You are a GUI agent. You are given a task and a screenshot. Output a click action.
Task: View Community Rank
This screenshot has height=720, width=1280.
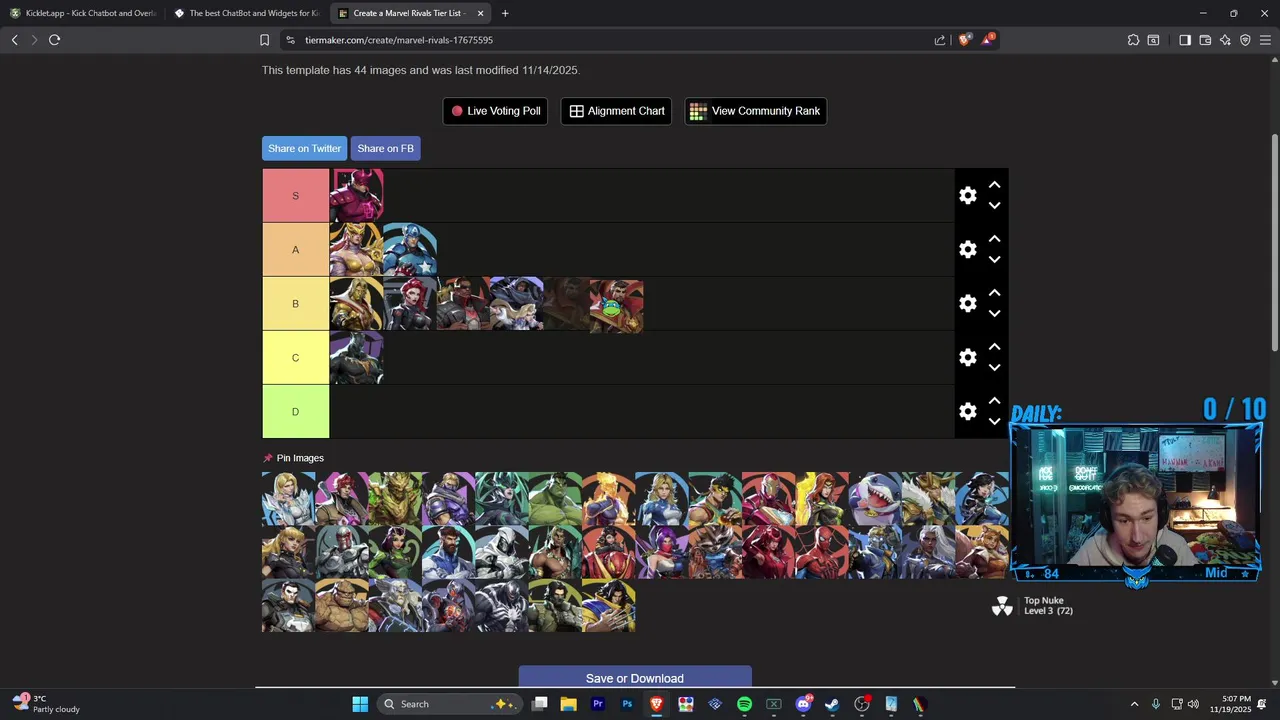coord(755,111)
